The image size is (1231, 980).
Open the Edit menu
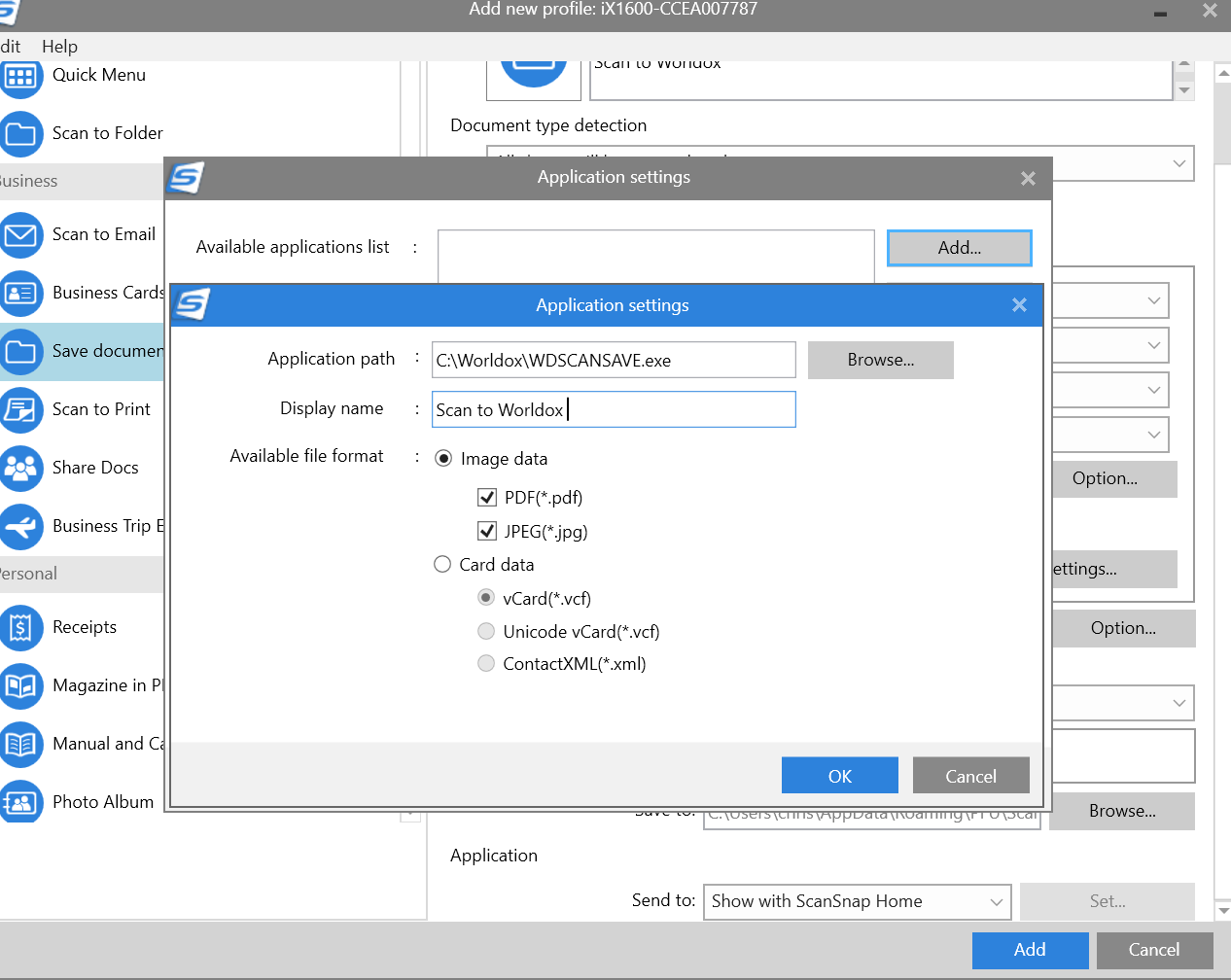pos(10,47)
